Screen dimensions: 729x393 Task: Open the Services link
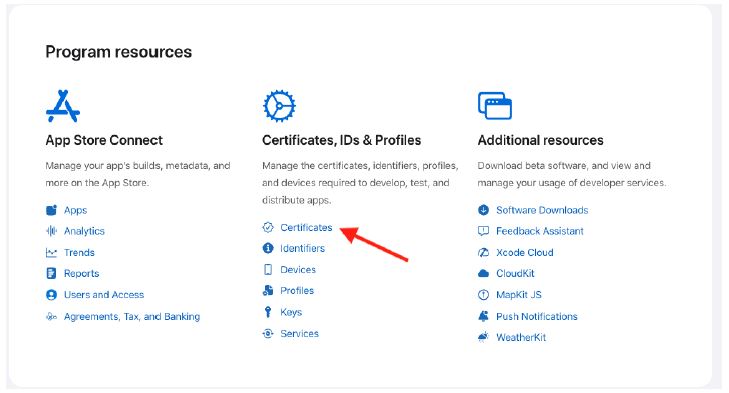[x=299, y=333]
